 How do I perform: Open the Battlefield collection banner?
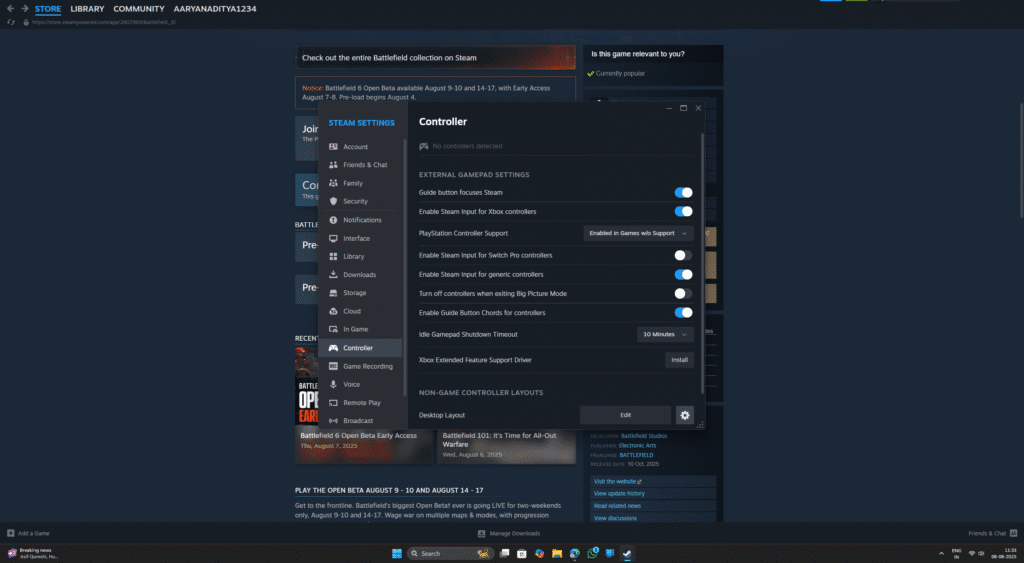435,57
